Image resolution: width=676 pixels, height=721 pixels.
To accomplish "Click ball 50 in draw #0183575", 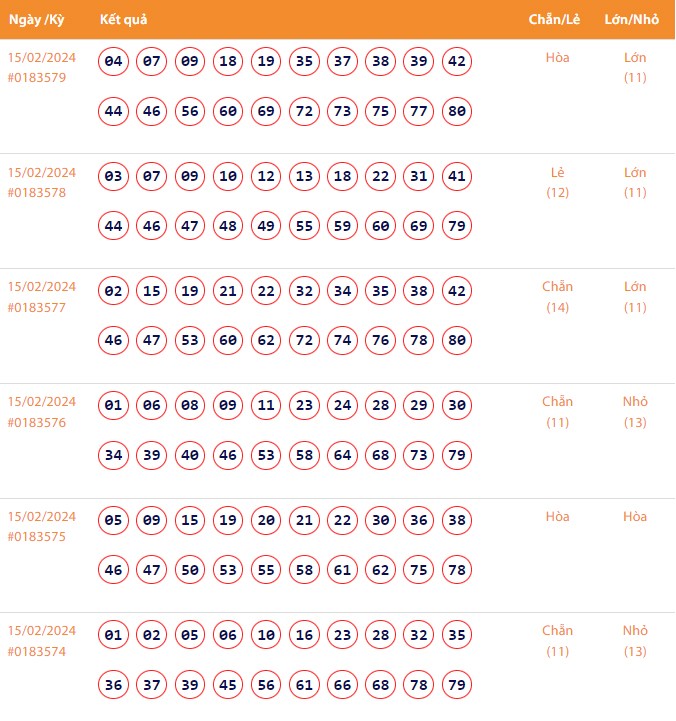I will coord(190,570).
